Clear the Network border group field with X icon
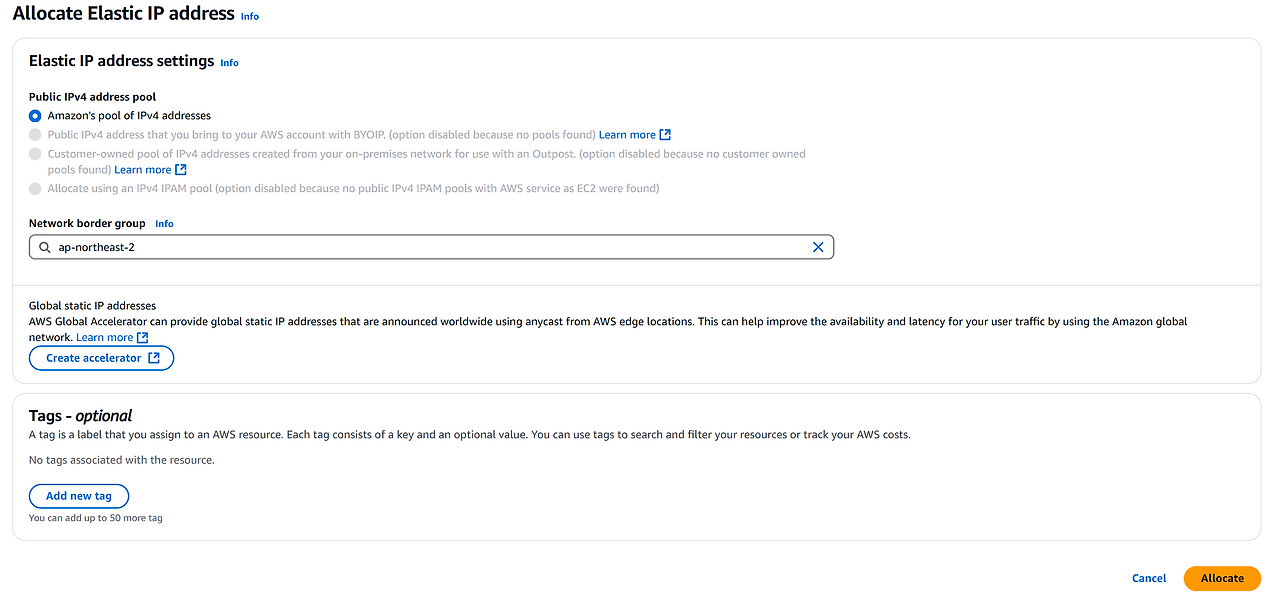The height and width of the screenshot is (604, 1280). click(818, 247)
